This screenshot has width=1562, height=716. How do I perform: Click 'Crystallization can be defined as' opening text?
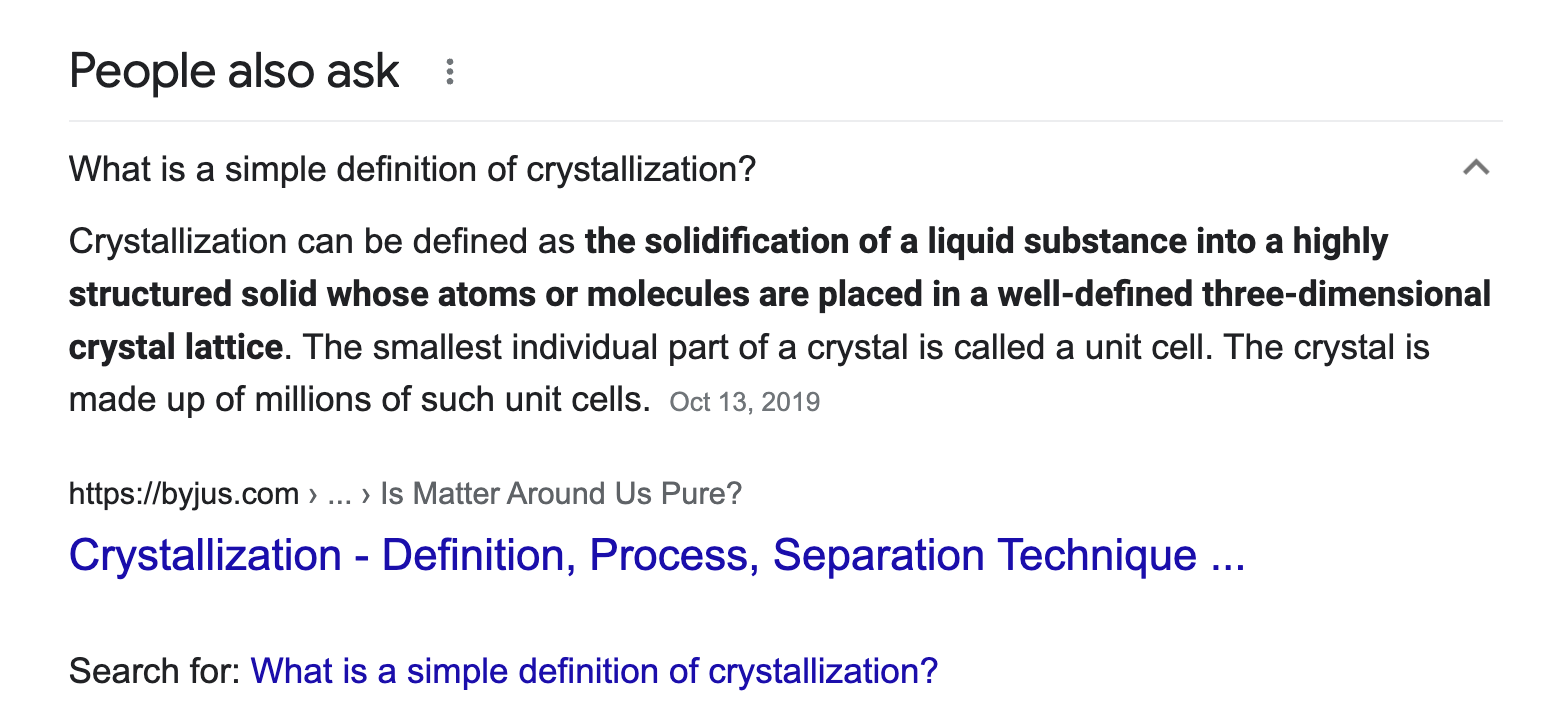[322, 242]
